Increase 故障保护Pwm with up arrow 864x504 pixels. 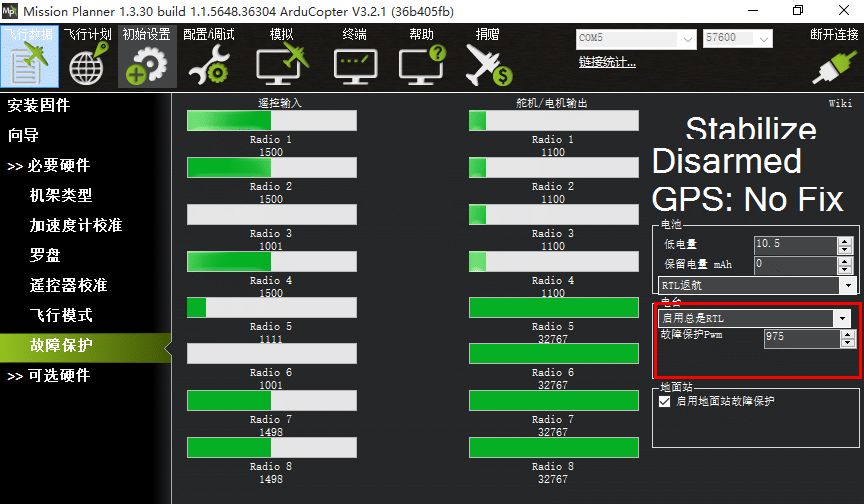click(848, 335)
